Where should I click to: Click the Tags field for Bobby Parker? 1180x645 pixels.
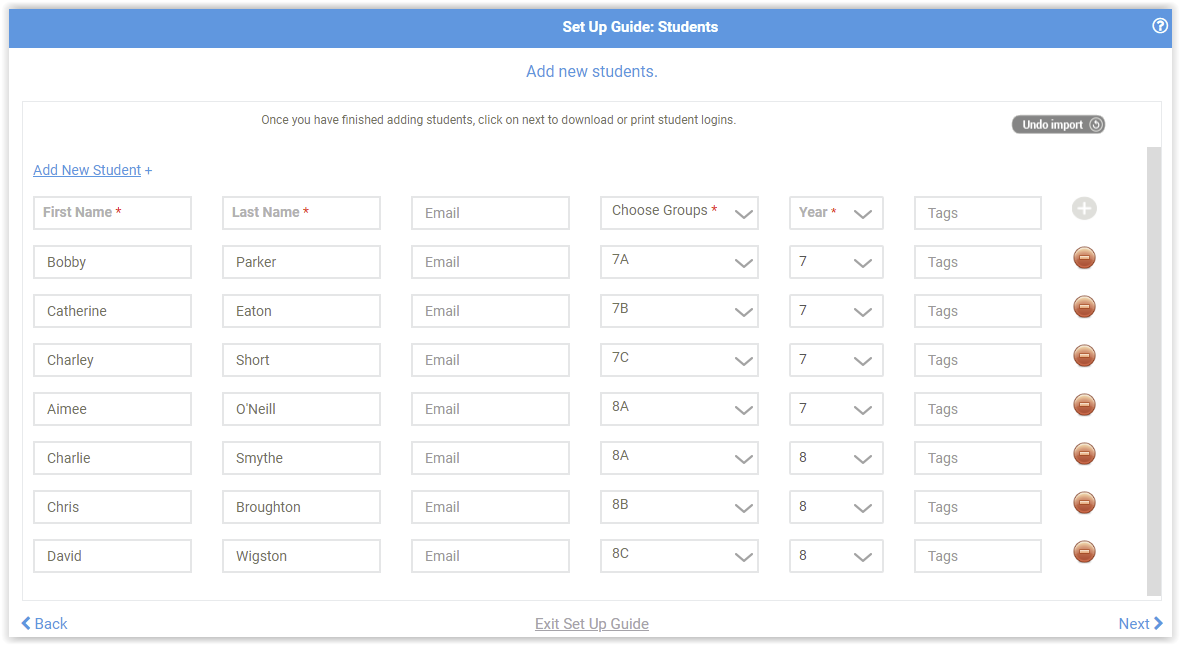pos(978,262)
